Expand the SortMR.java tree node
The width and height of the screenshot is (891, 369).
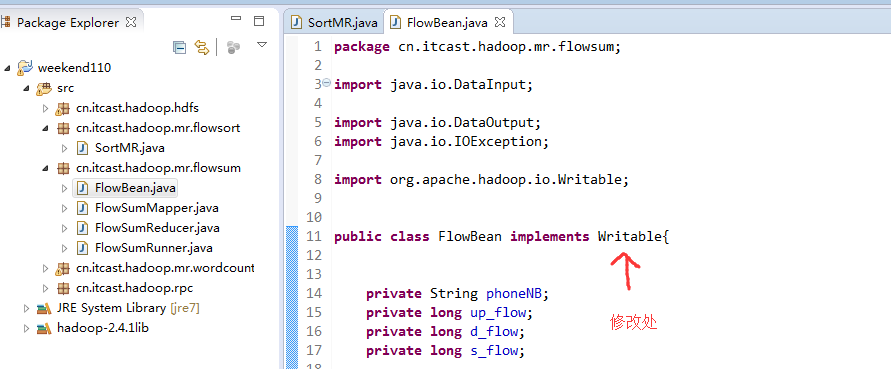[x=64, y=148]
